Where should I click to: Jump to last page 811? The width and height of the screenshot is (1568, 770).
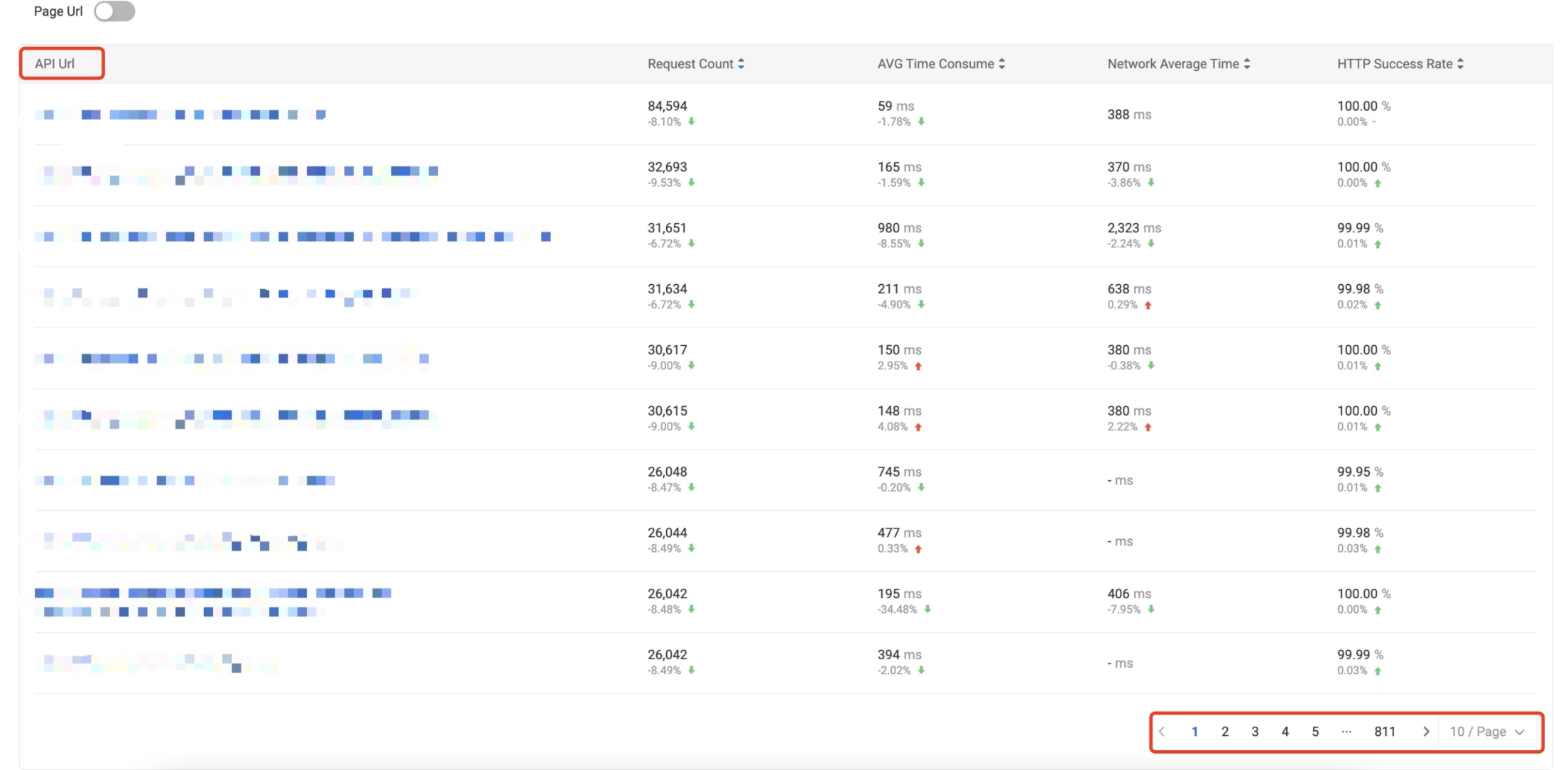[1384, 732]
